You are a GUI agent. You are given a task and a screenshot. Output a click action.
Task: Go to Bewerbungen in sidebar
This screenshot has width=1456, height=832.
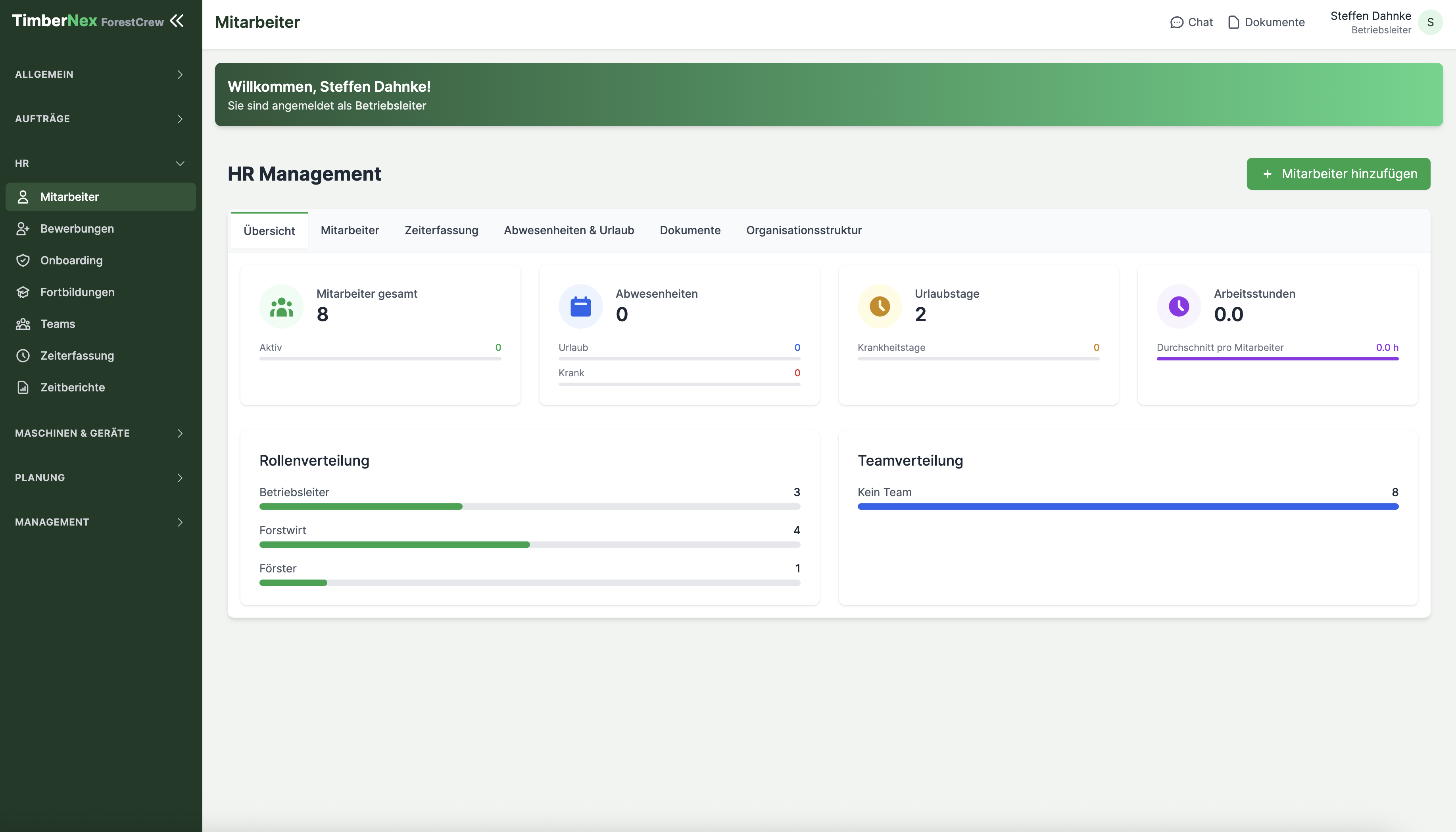pos(100,229)
